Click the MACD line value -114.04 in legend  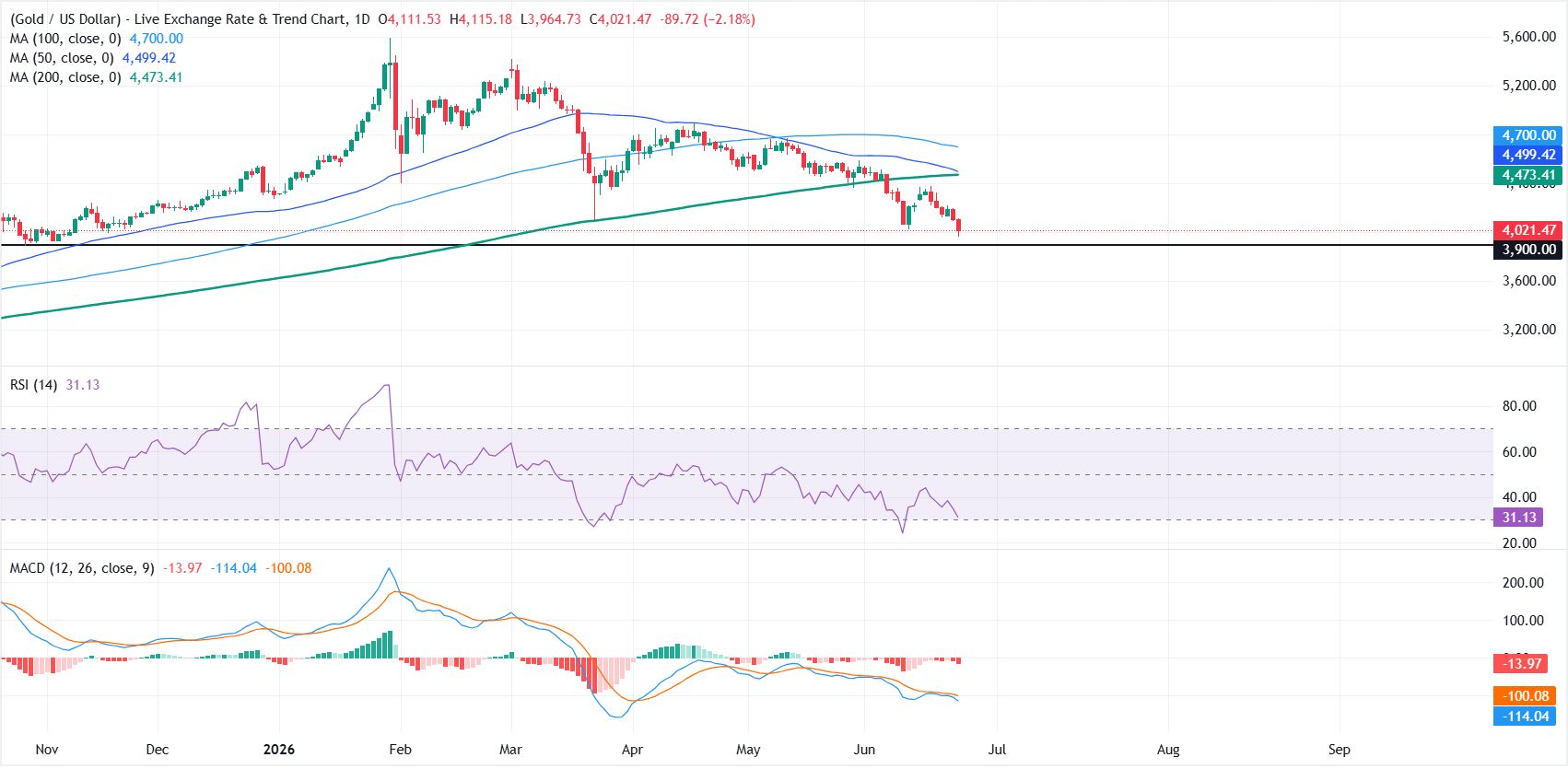234,568
